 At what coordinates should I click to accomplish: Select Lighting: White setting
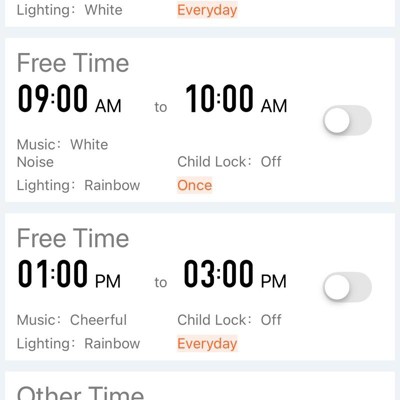(70, 10)
